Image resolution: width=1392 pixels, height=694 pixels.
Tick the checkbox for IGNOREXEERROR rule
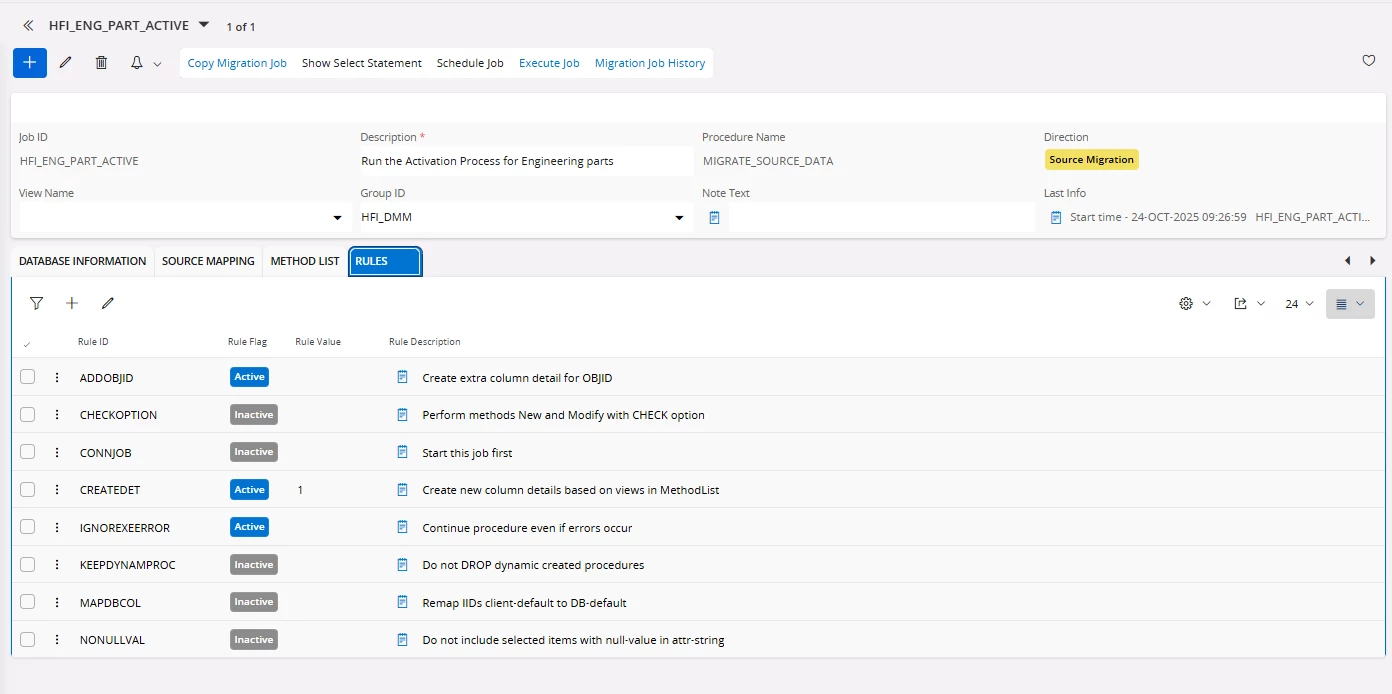click(28, 527)
